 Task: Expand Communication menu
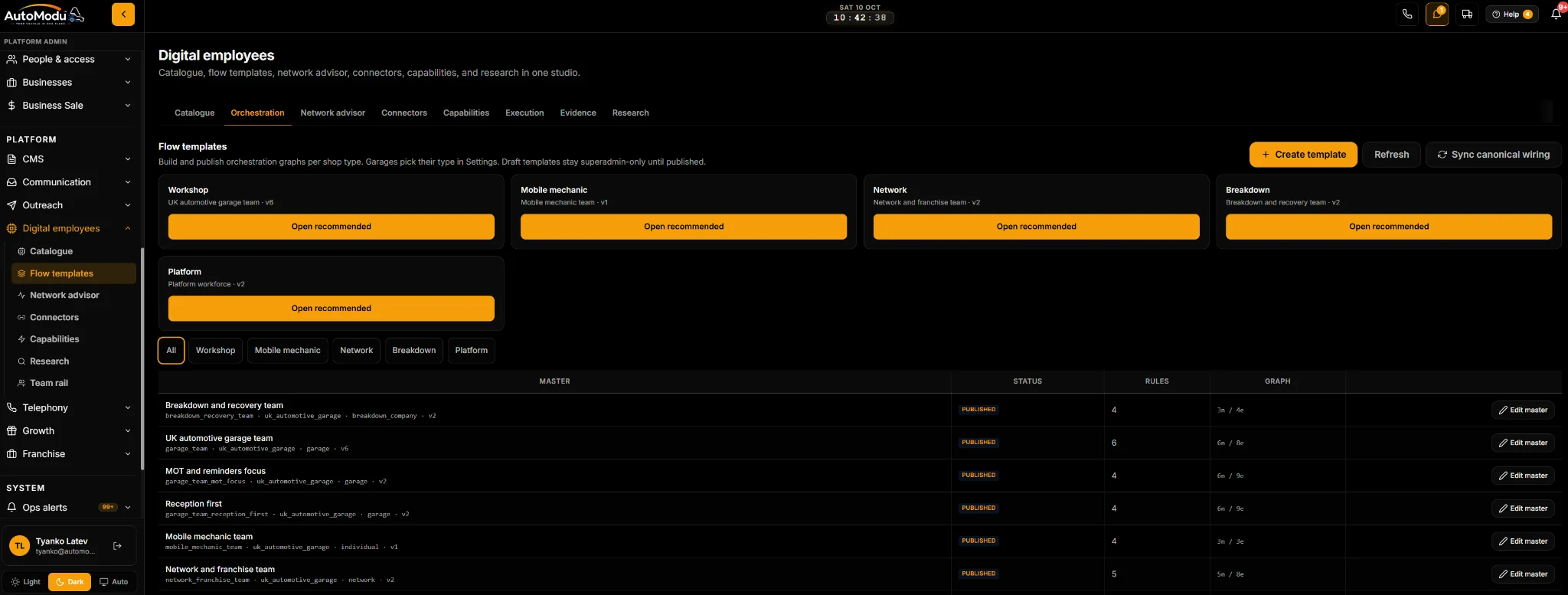(69, 182)
